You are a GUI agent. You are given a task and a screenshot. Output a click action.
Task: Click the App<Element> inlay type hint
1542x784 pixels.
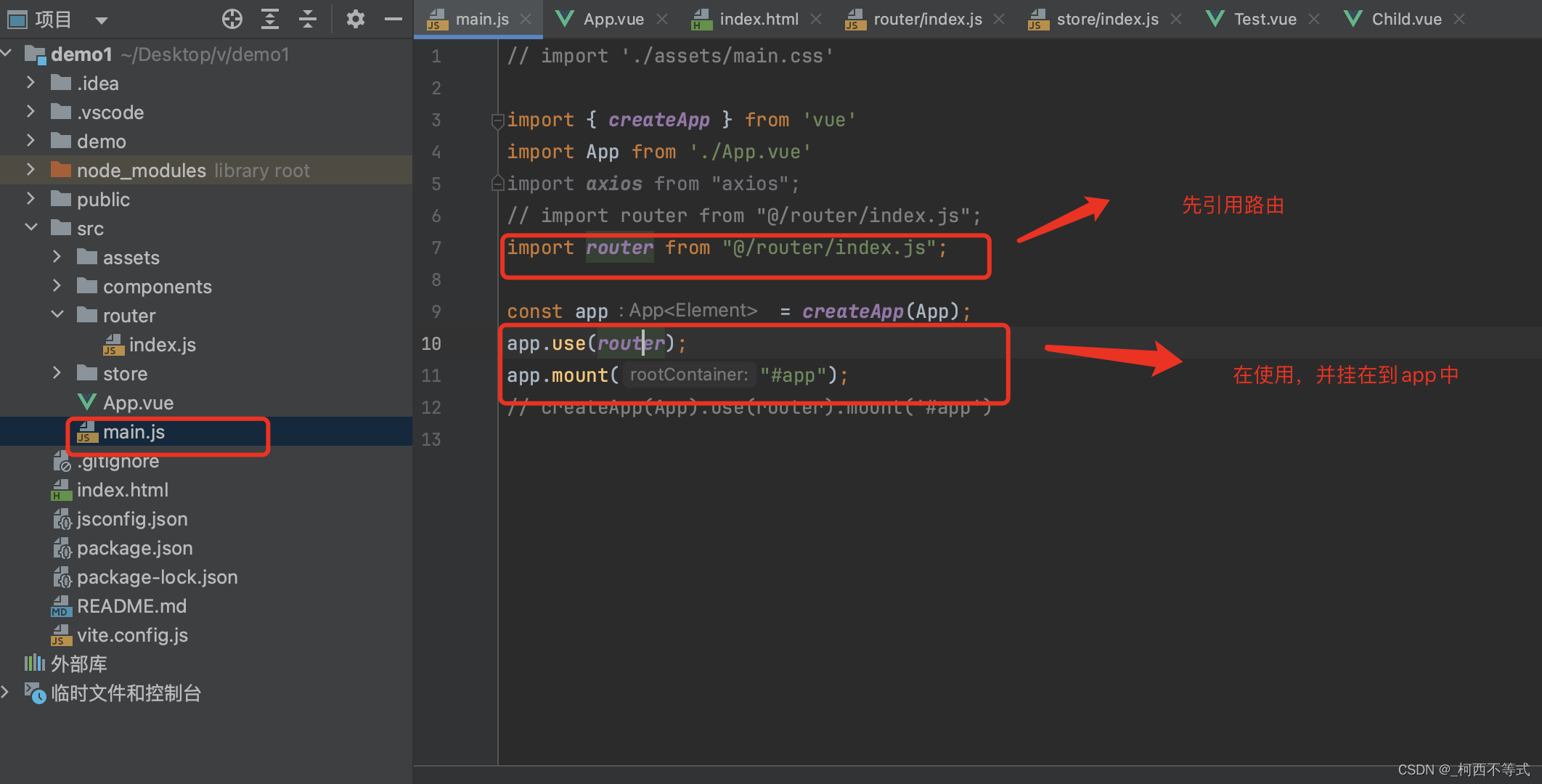coord(693,311)
